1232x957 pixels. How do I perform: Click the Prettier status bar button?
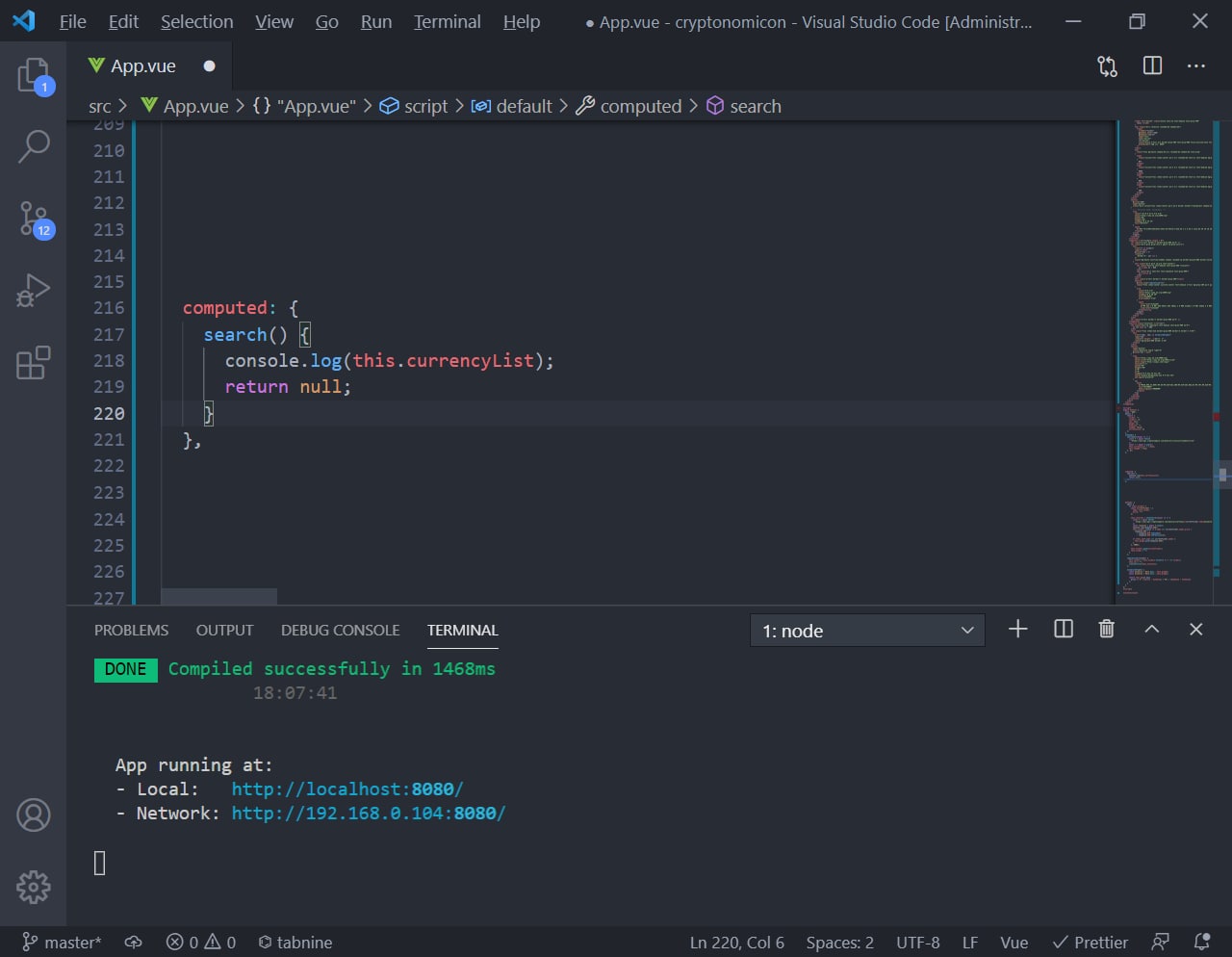click(x=1090, y=943)
